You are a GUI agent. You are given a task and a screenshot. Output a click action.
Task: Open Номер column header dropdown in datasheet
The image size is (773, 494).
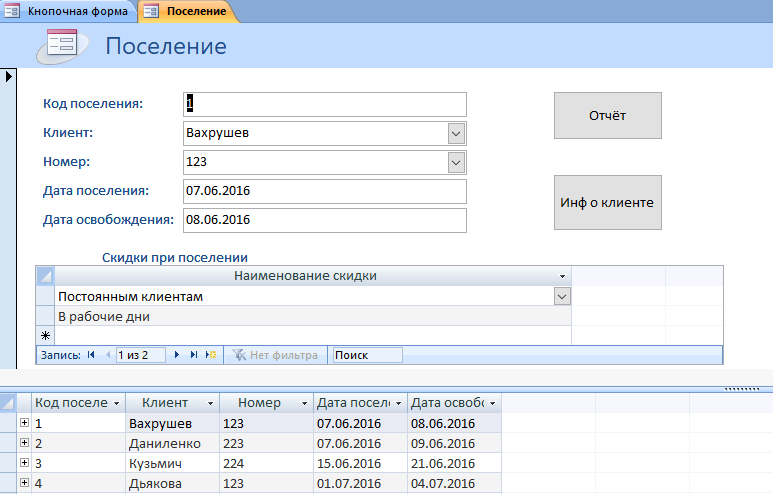[304, 403]
